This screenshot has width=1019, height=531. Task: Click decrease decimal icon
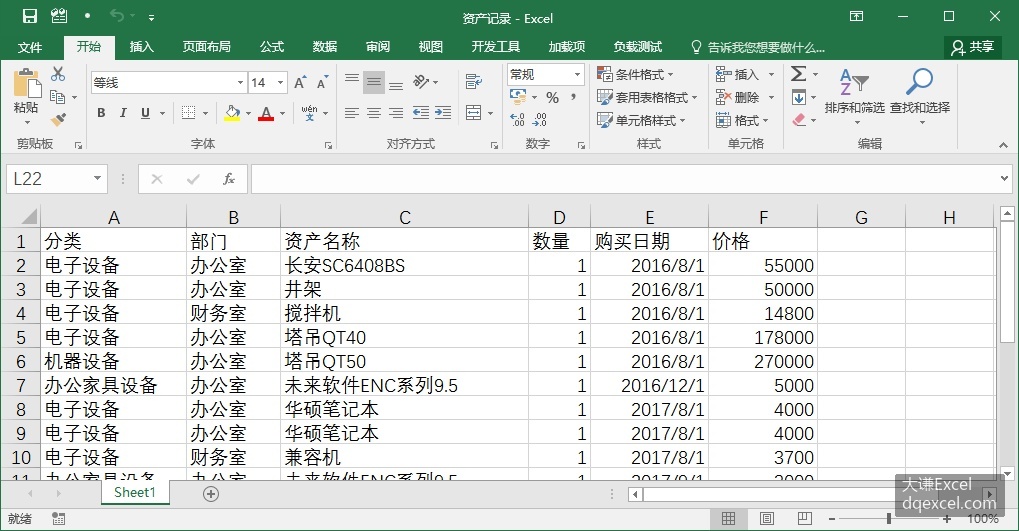tap(539, 120)
